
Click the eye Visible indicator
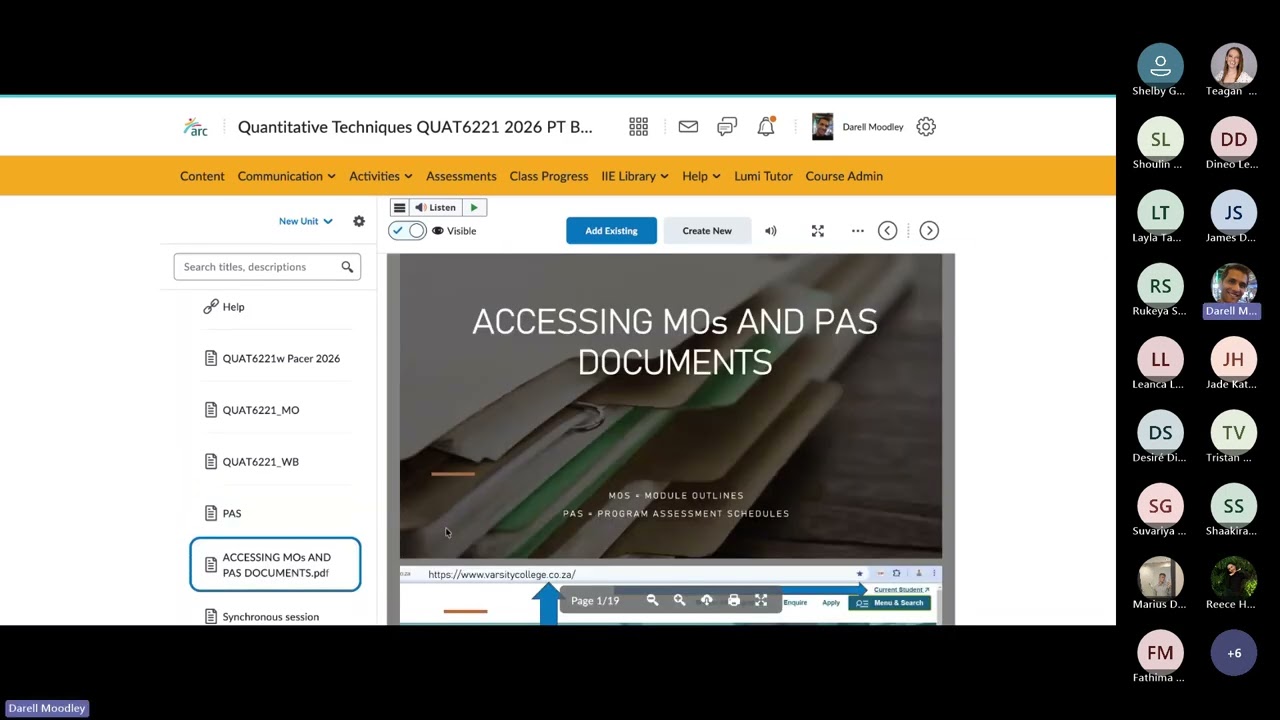point(437,231)
